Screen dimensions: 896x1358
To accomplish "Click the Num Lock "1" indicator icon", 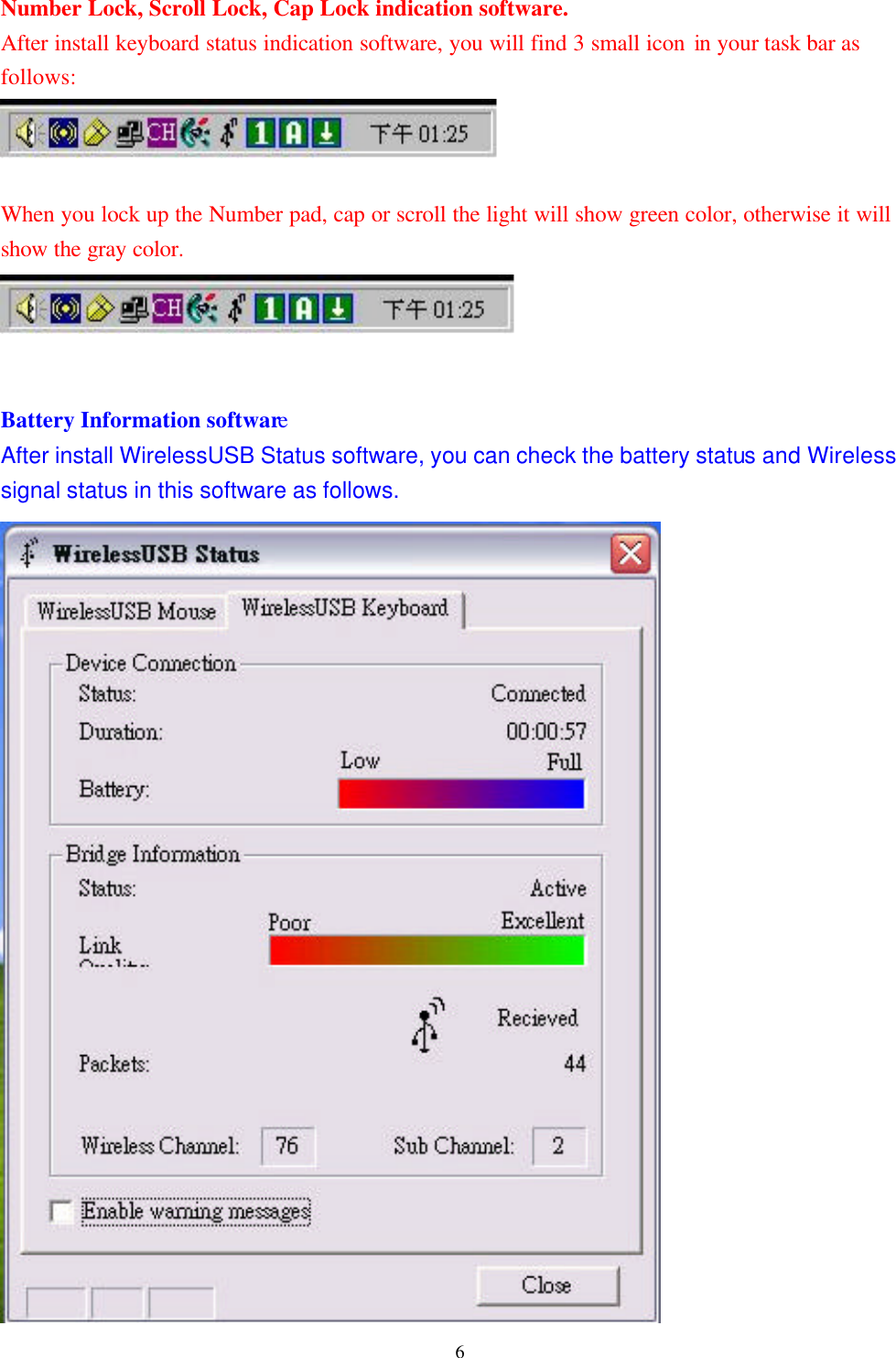I will 261,134.
